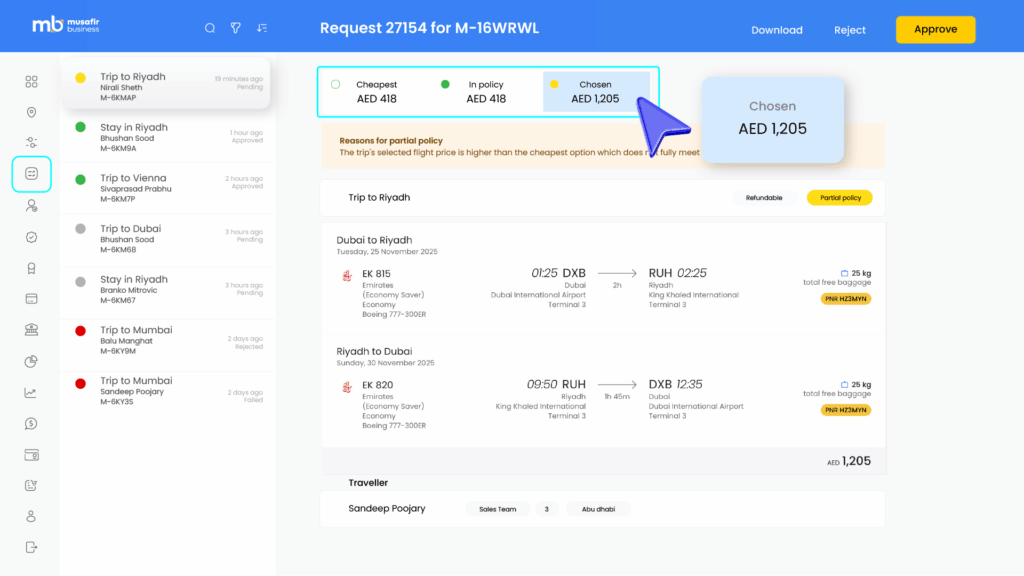1024x576 pixels.
Task: Click the Approve button
Action: tap(935, 30)
